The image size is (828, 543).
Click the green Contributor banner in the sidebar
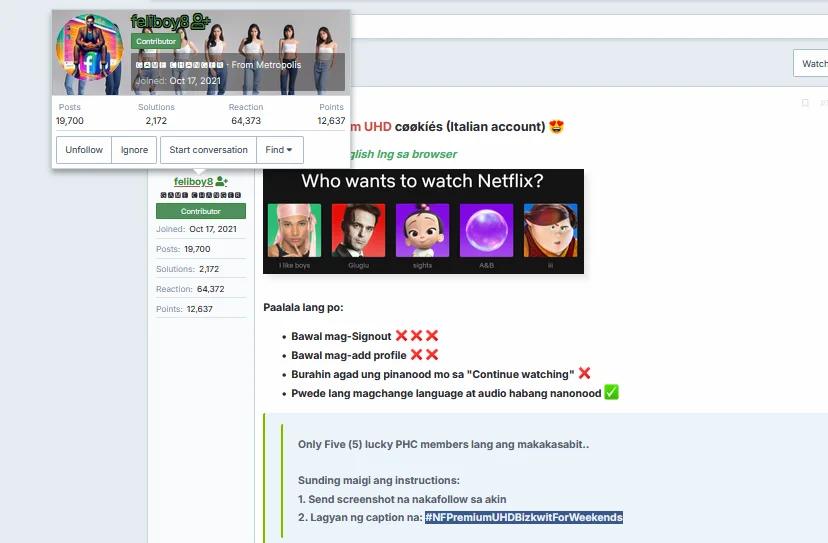pyautogui.click(x=201, y=211)
